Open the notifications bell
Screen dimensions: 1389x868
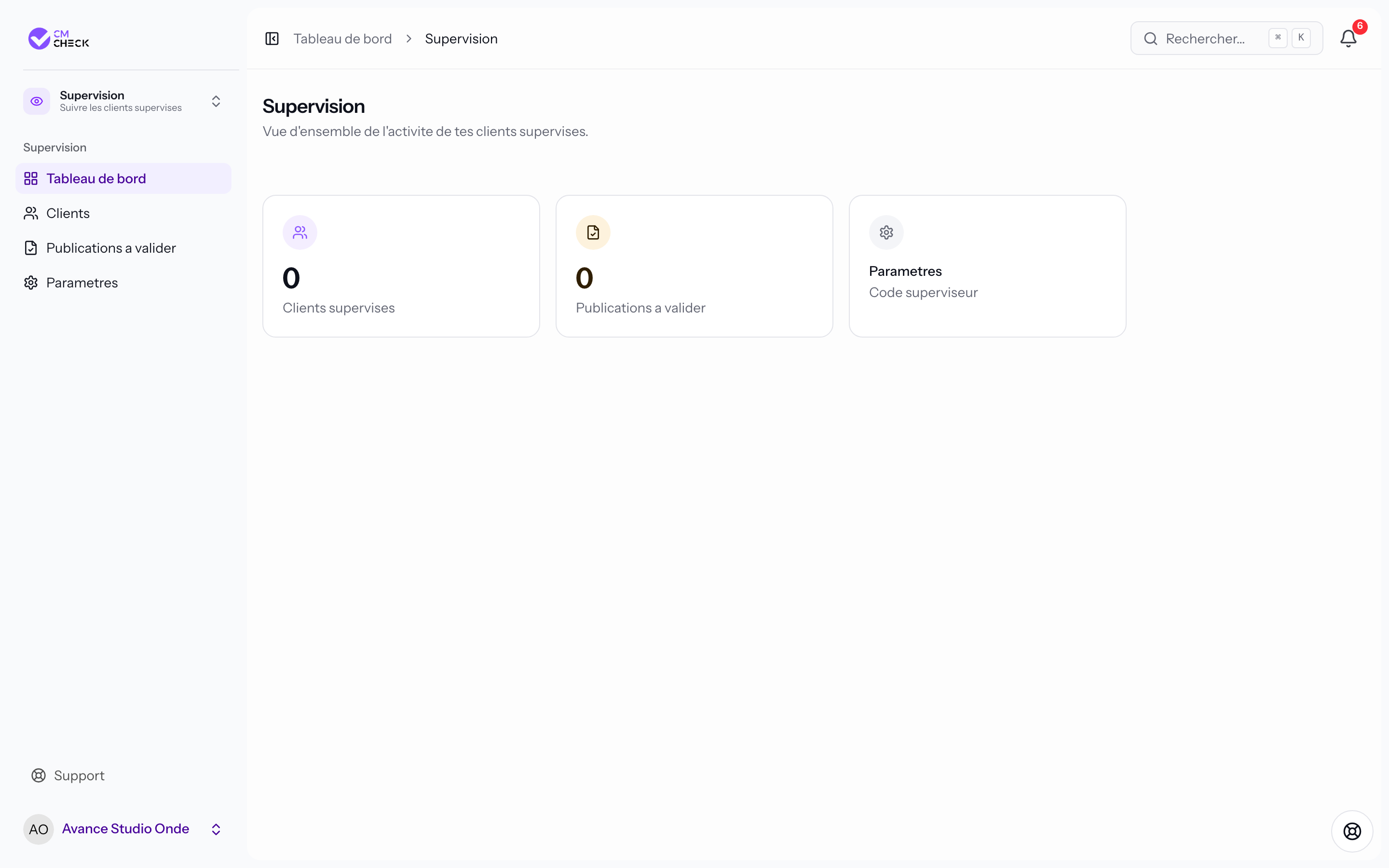1348,39
